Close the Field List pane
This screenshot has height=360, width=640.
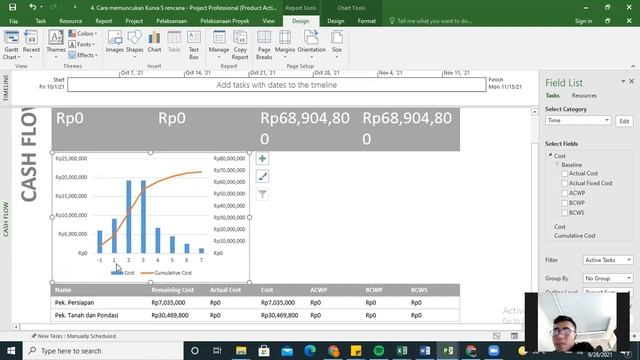click(x=631, y=81)
